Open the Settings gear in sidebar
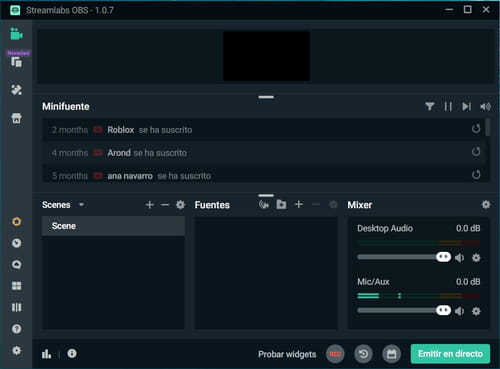The height and width of the screenshot is (369, 500). click(x=16, y=350)
